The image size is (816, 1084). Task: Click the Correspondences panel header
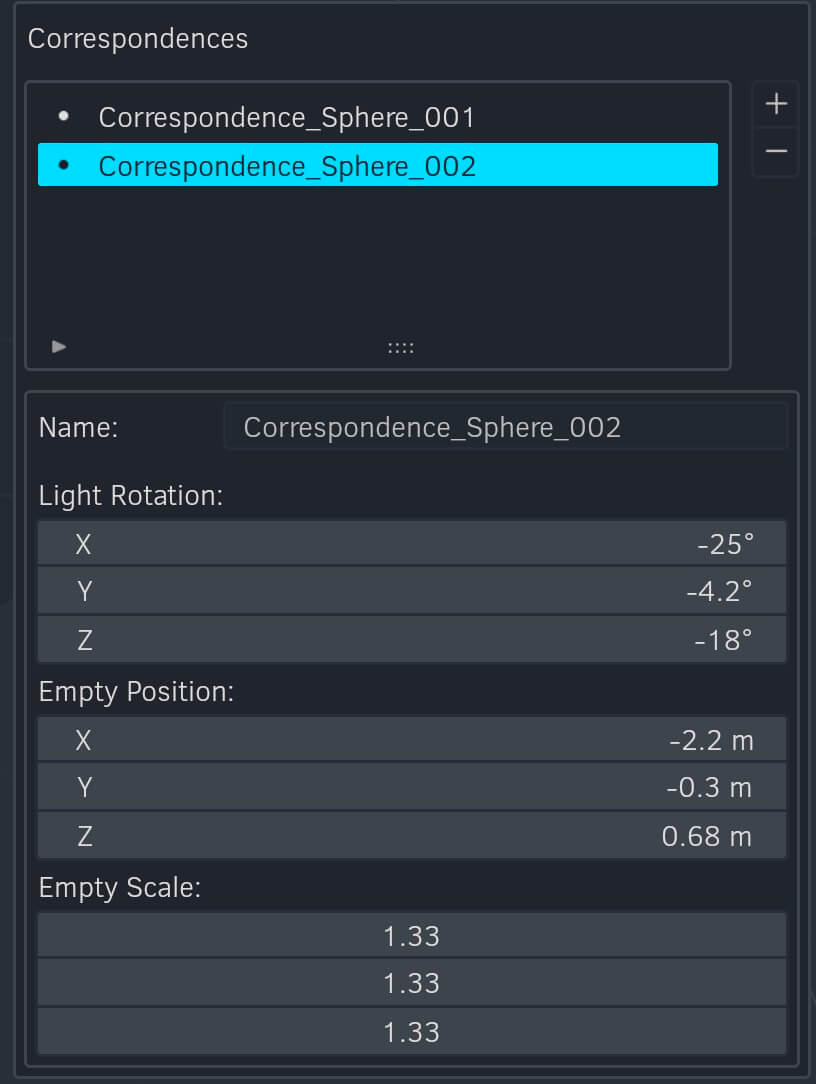click(138, 39)
